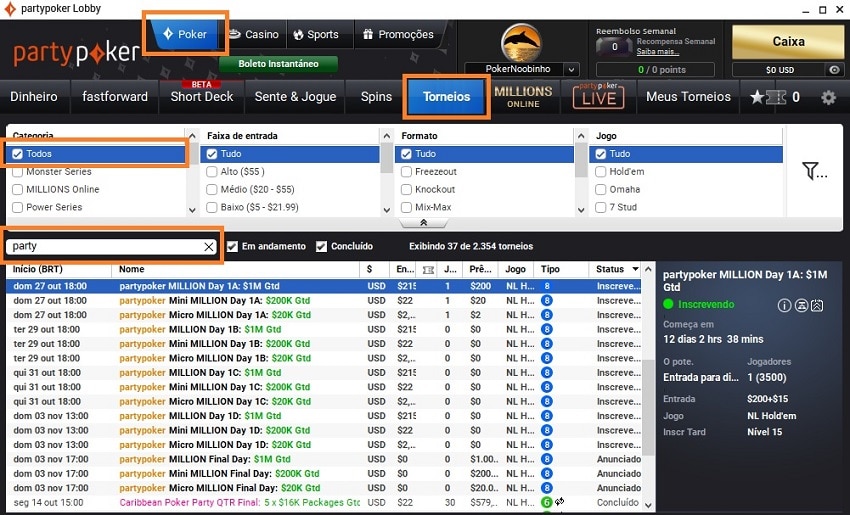Image resolution: width=850 pixels, height=515 pixels.
Task: Open the MILLIONS ONLINE tab
Action: [523, 97]
